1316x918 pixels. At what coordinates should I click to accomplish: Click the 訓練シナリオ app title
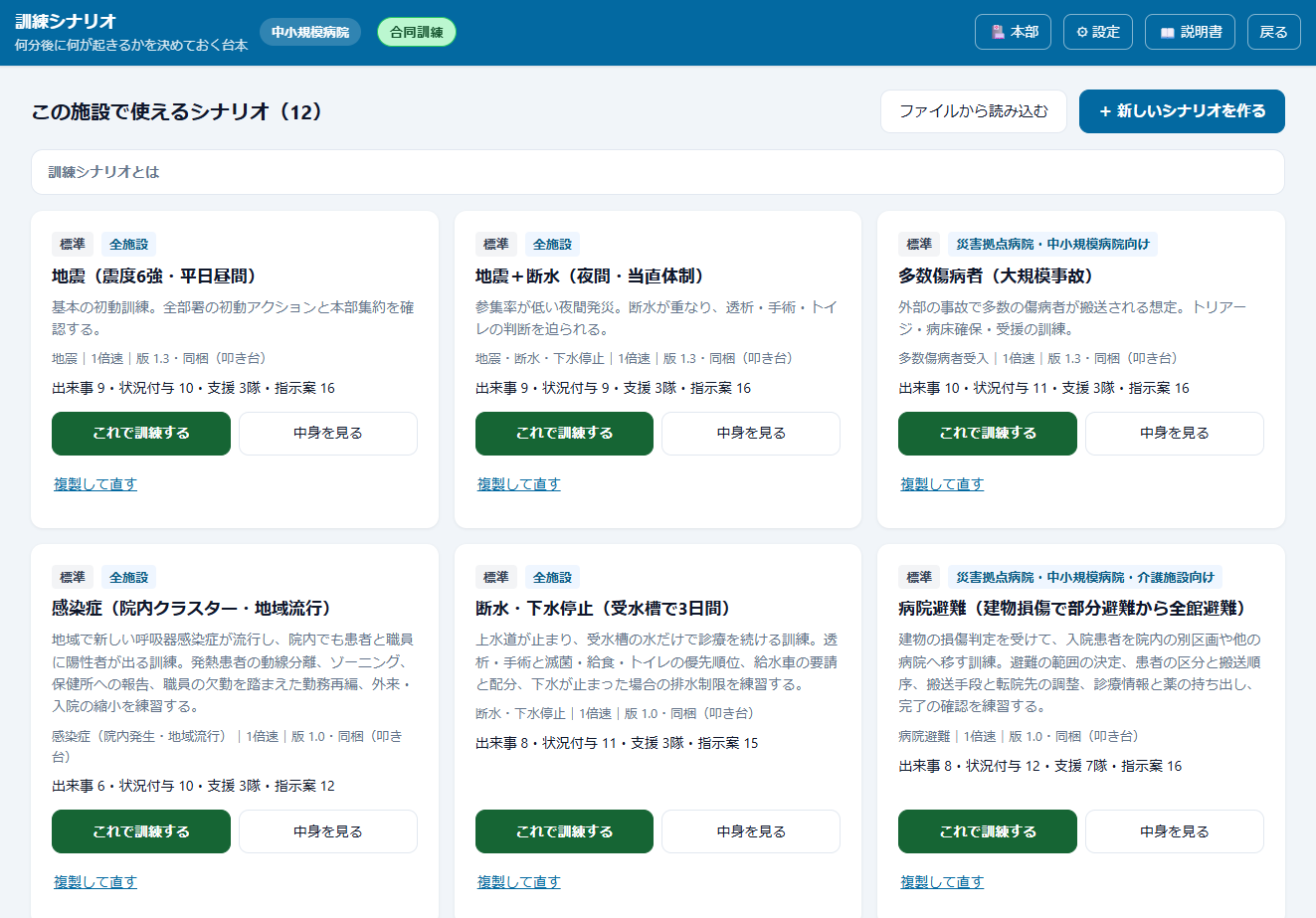click(x=66, y=21)
